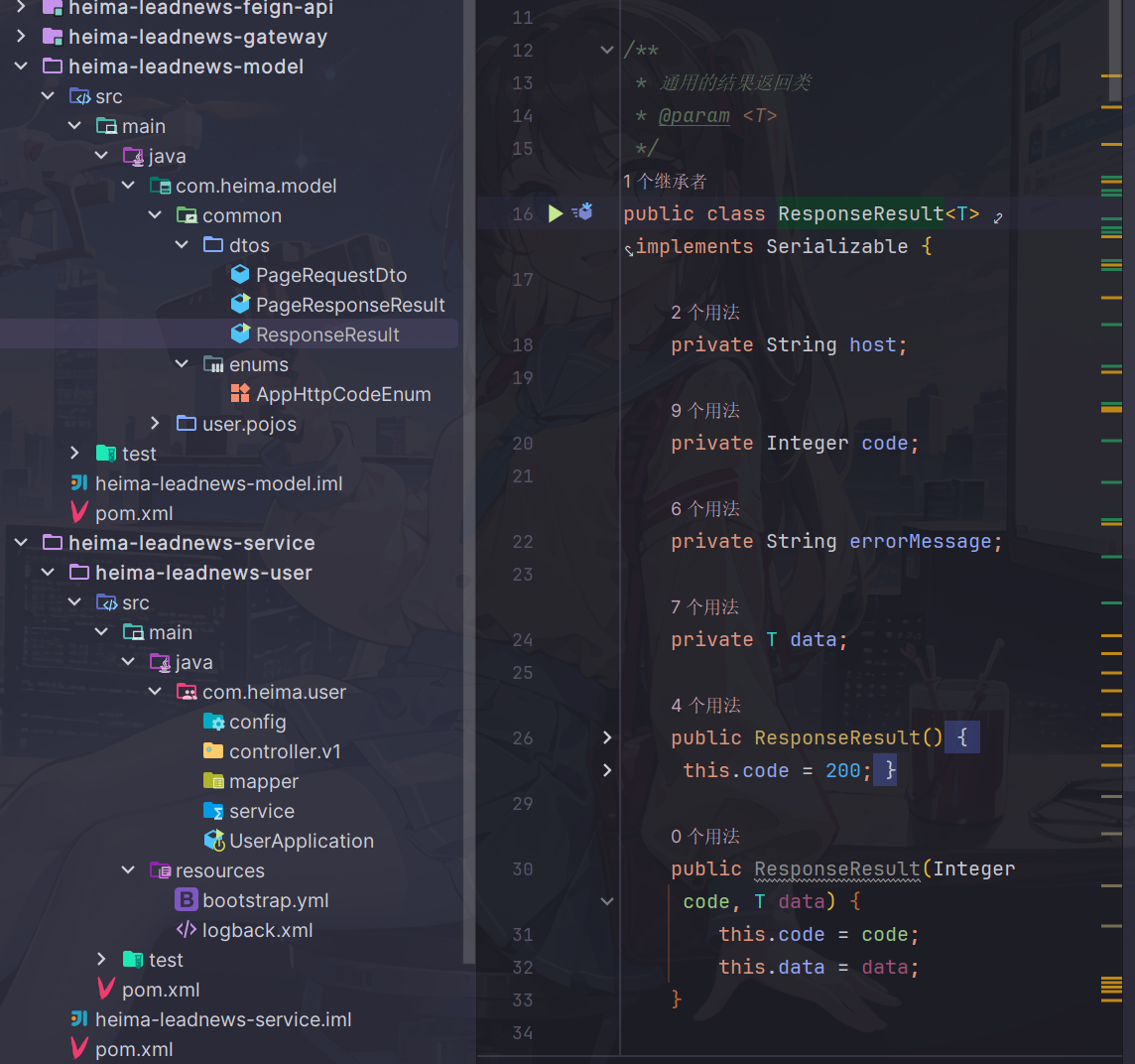Select bootstrap.yml in the project tree
Image resolution: width=1135 pixels, height=1064 pixels.
pos(265,900)
